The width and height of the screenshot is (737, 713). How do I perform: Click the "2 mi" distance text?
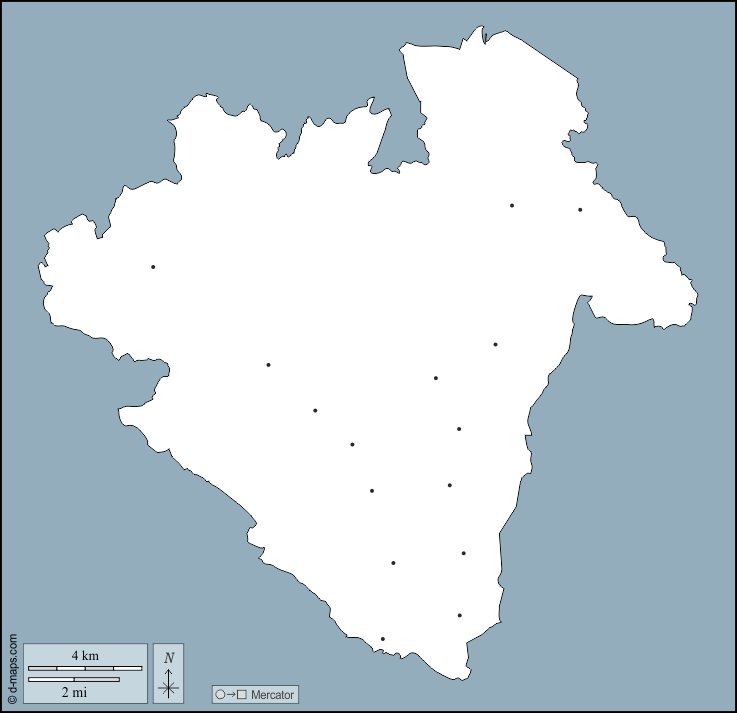[73, 692]
